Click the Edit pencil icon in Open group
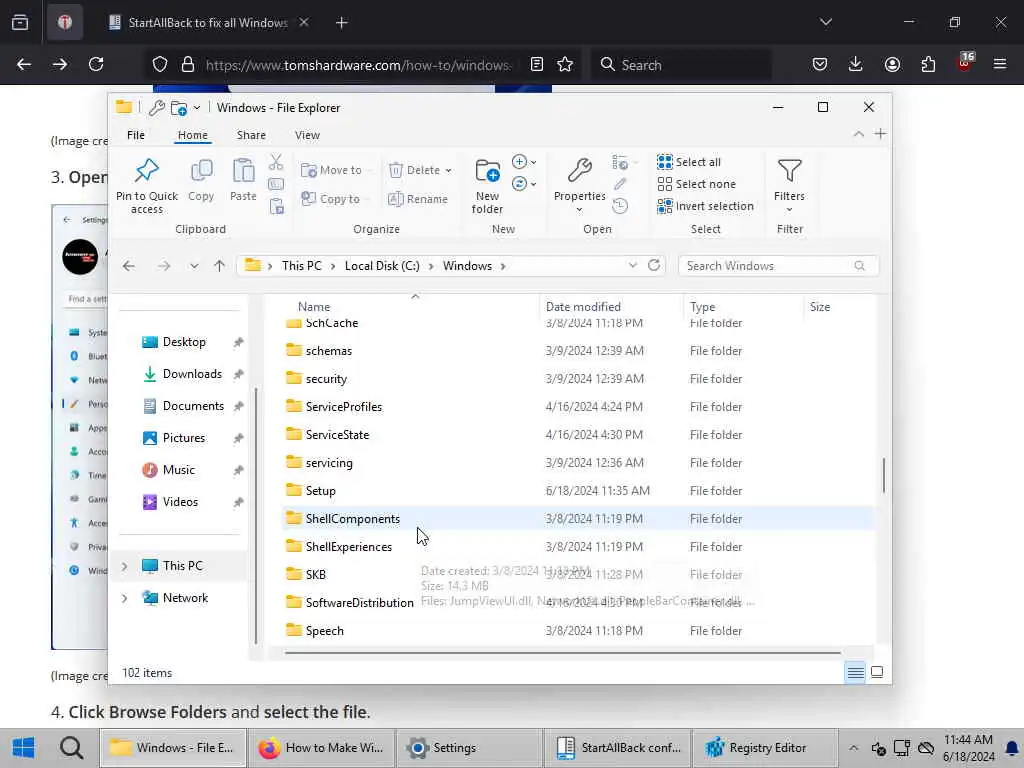This screenshot has width=1024, height=768. (620, 184)
